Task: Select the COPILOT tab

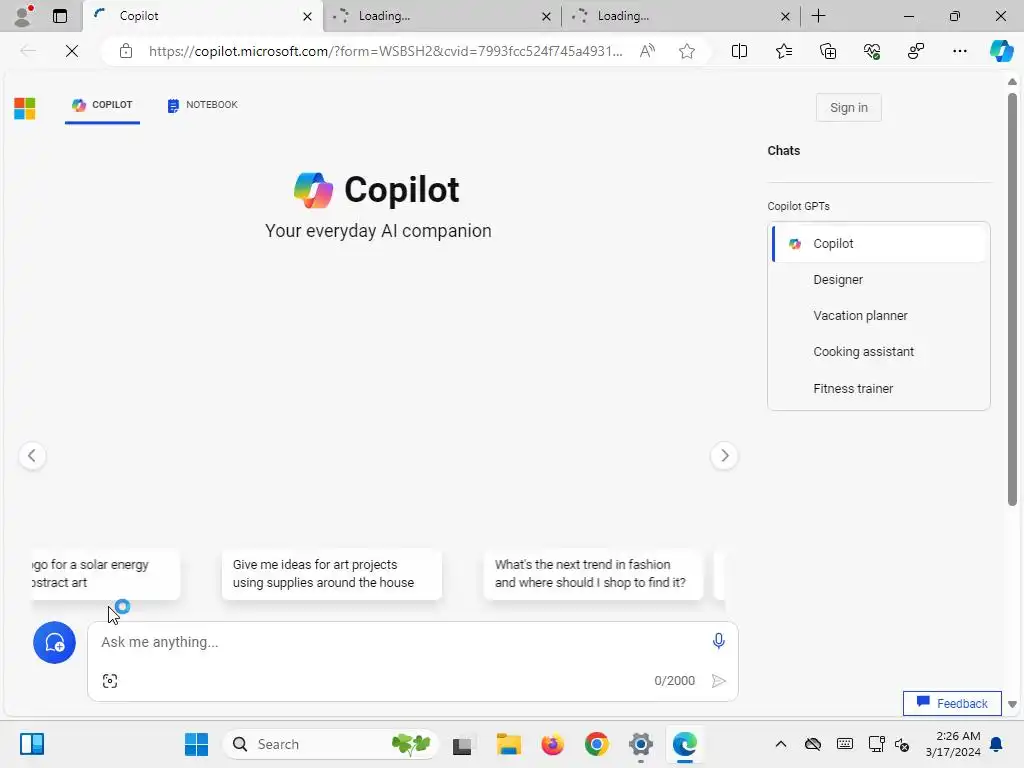Action: pos(103,105)
